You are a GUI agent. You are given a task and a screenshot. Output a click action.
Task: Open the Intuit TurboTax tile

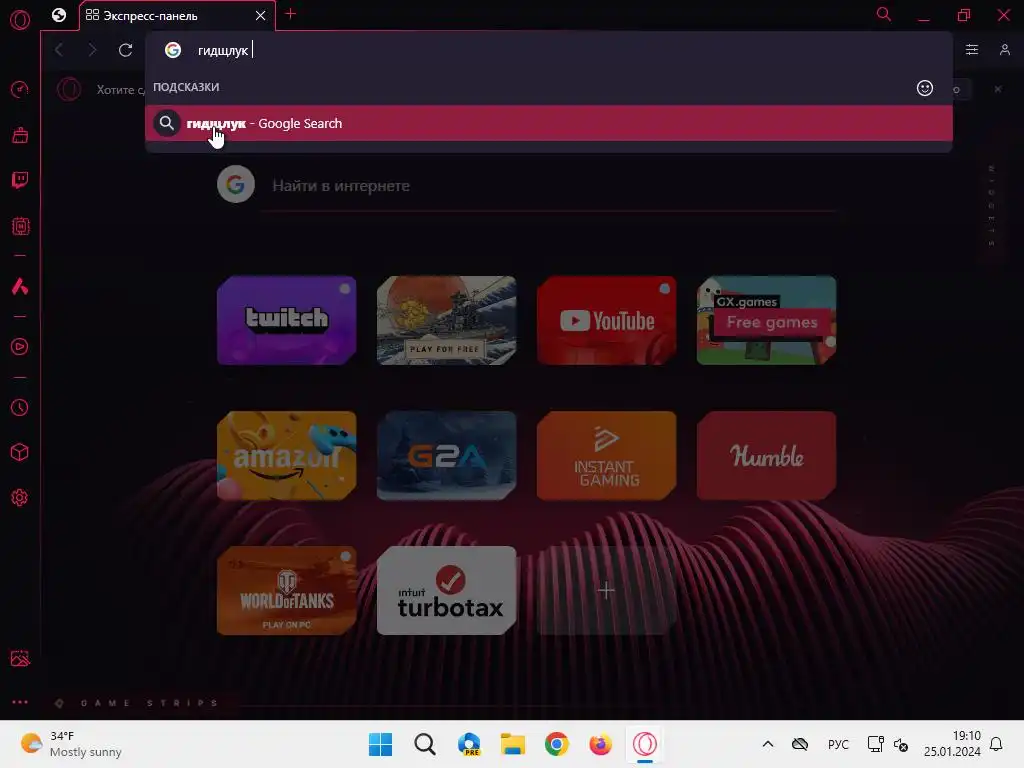coord(447,590)
